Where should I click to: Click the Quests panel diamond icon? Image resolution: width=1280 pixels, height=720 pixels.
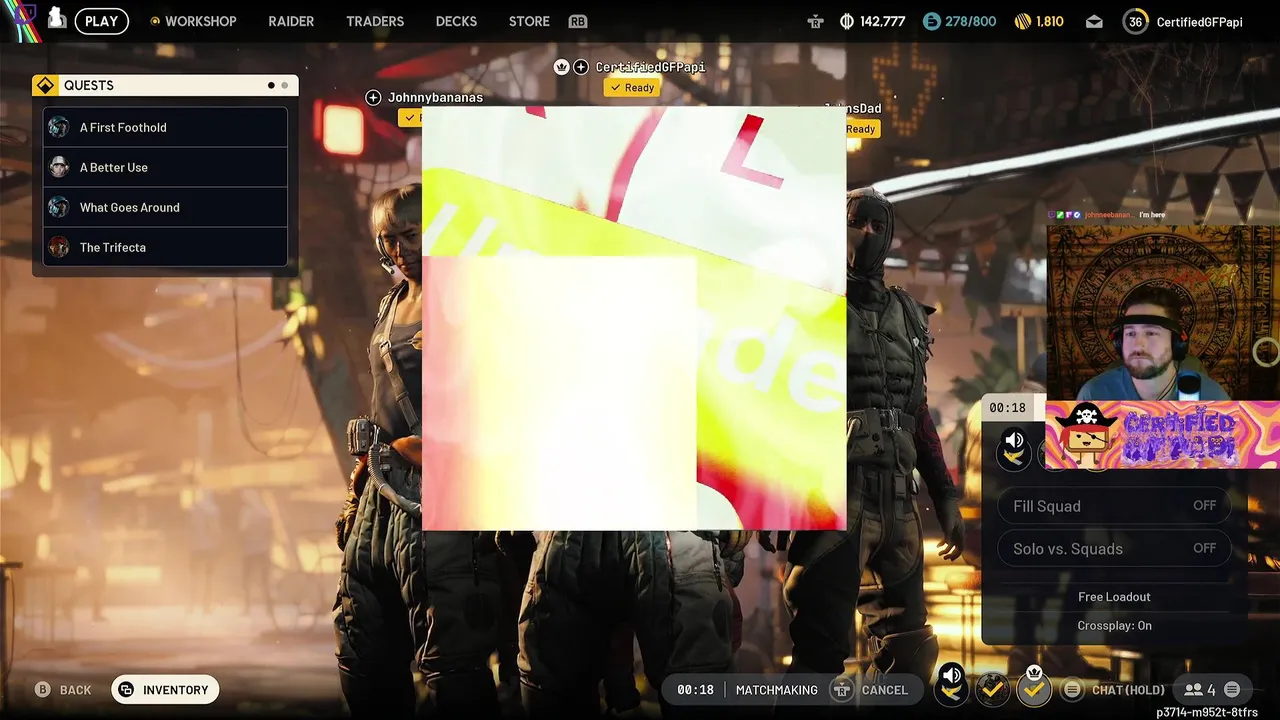(x=45, y=85)
